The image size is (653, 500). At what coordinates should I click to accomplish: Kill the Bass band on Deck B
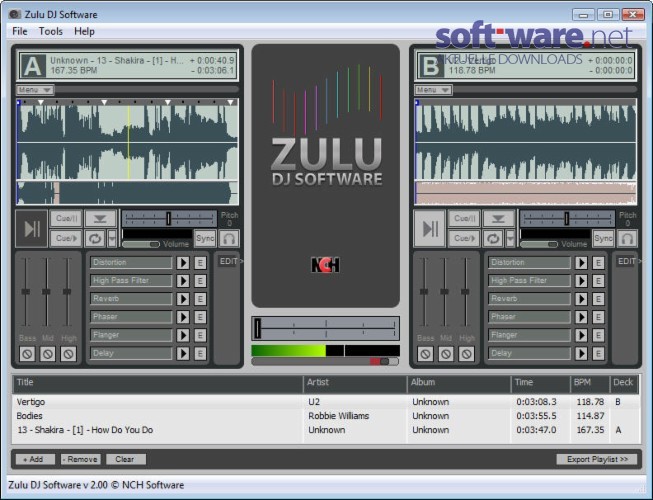tap(425, 354)
